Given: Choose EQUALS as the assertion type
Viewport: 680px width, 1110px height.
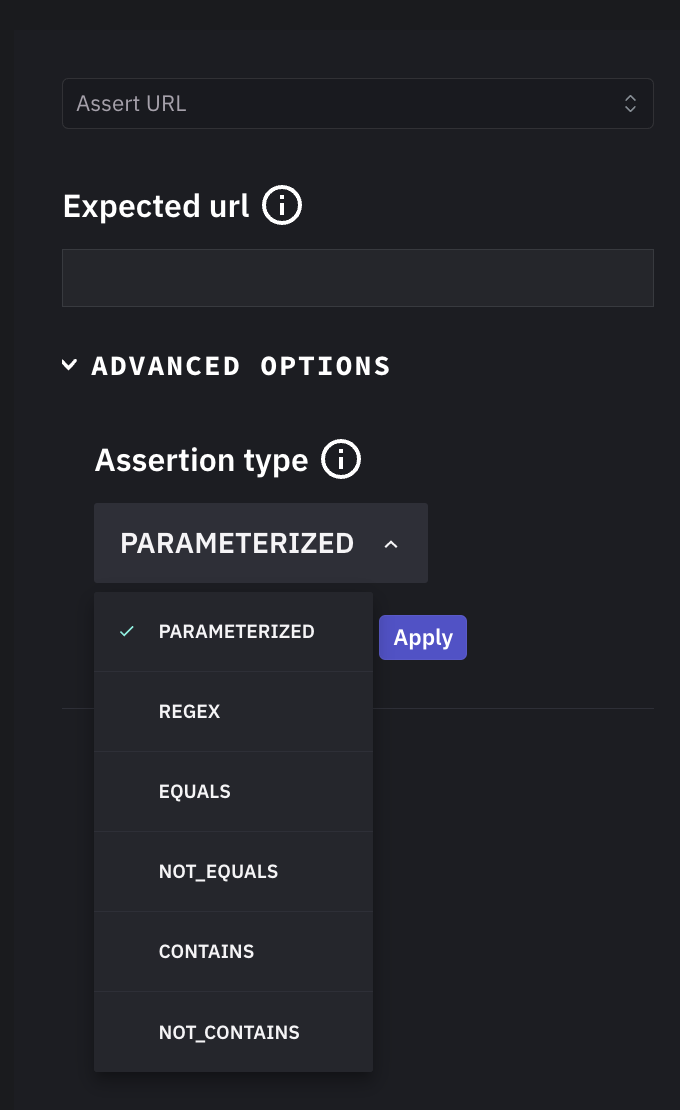Looking at the screenshot, I should coord(194,791).
